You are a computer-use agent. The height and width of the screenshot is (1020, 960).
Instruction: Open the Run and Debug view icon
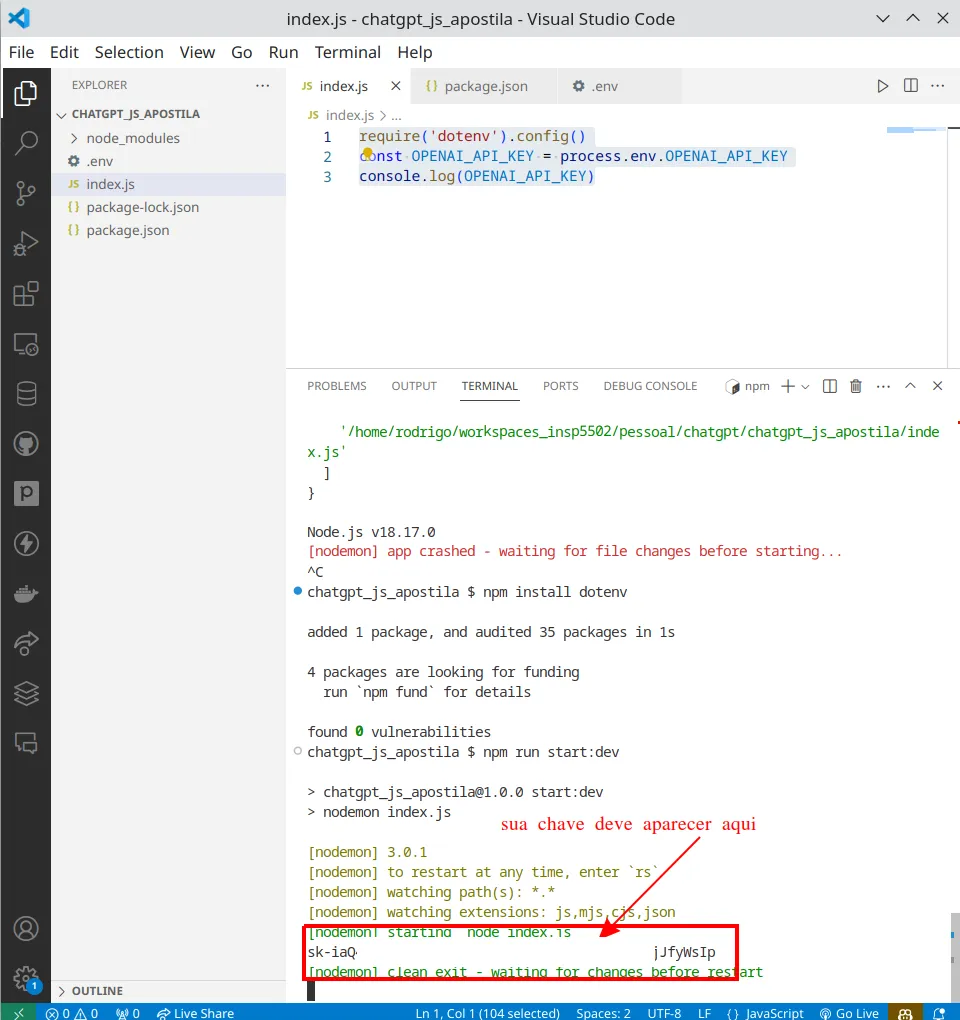click(25, 243)
